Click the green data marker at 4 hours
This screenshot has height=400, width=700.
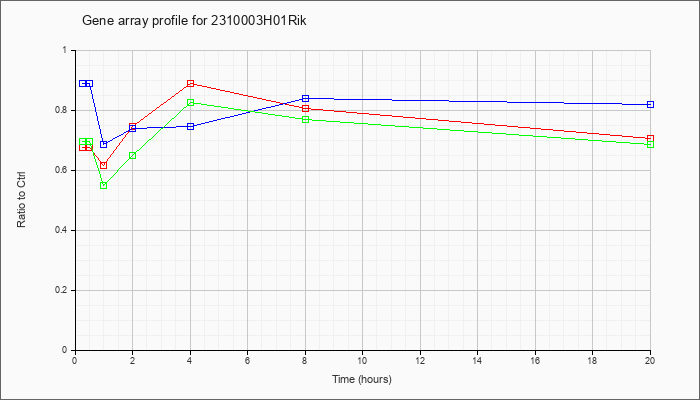(x=191, y=102)
